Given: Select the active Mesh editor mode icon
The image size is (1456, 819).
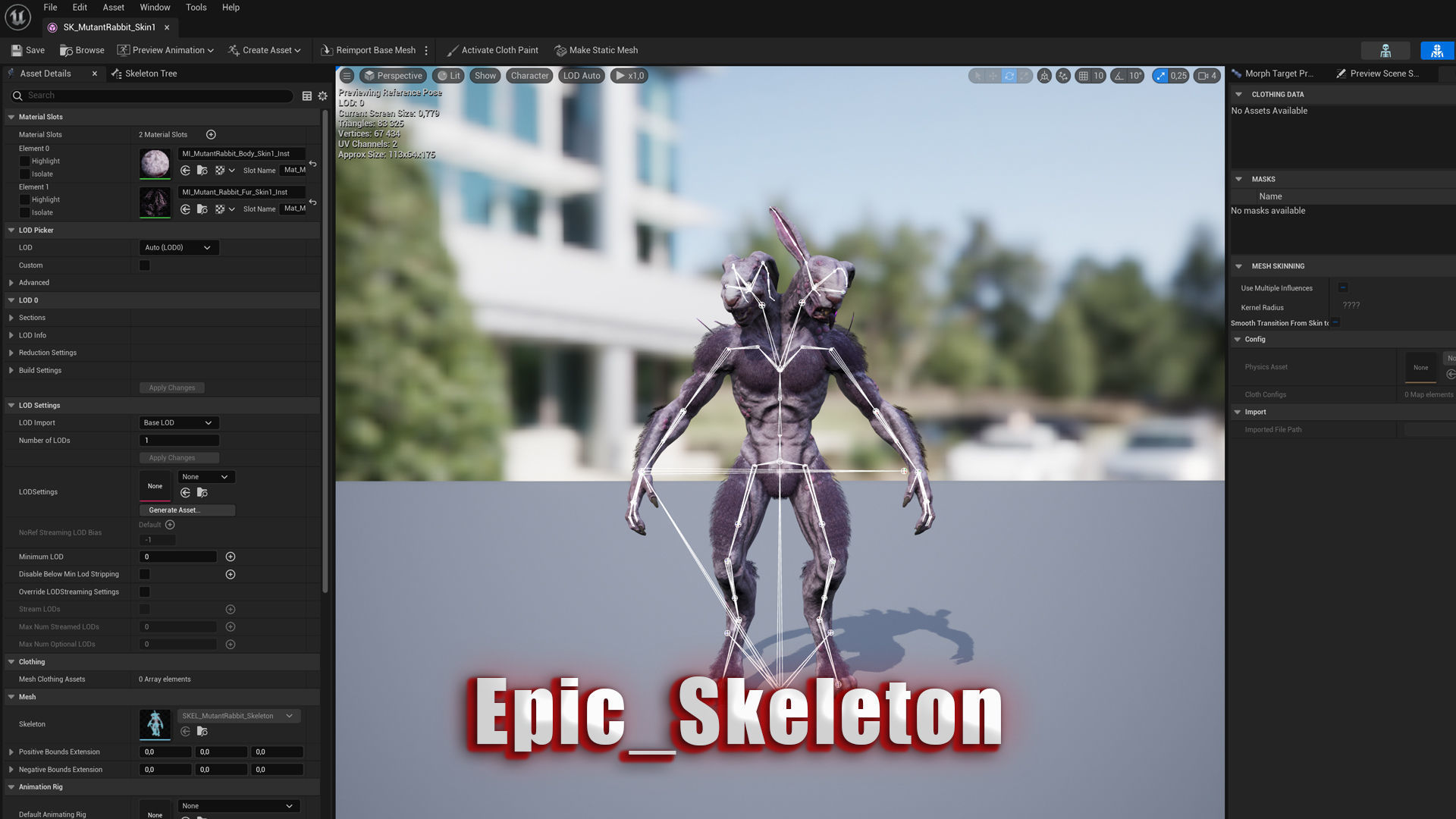Looking at the screenshot, I should click(x=1437, y=51).
